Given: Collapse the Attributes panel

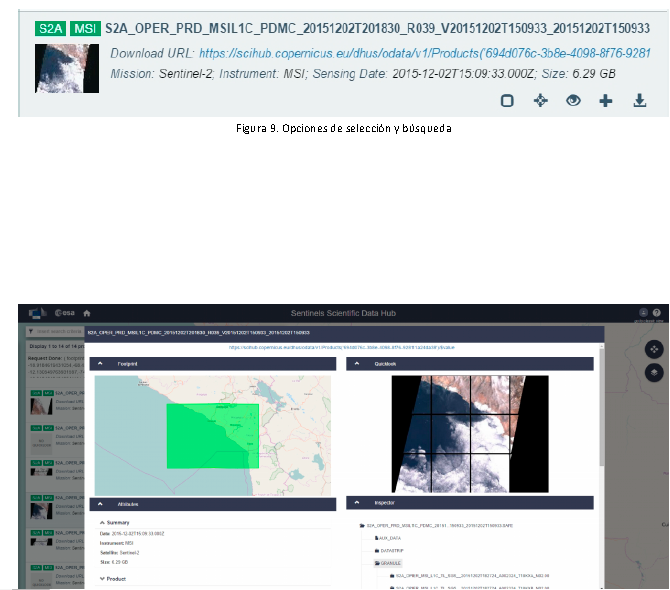Looking at the screenshot, I should tap(100, 504).
